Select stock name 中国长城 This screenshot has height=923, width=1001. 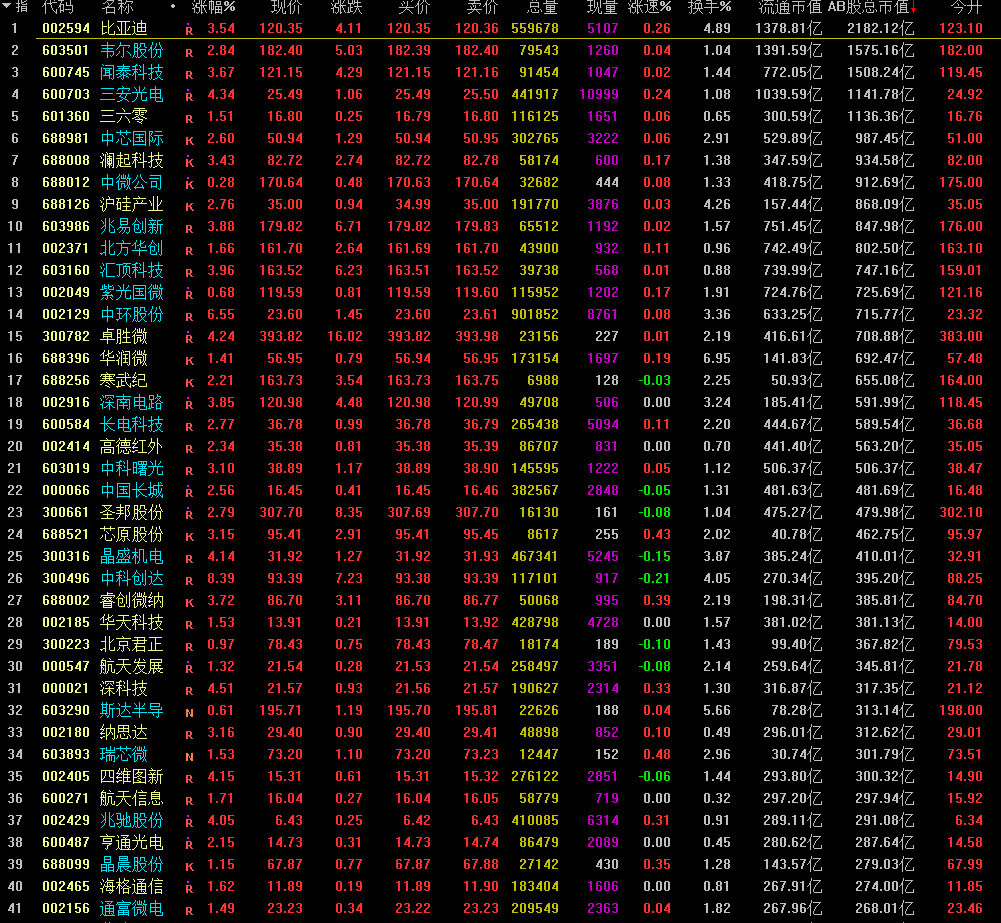coord(132,490)
